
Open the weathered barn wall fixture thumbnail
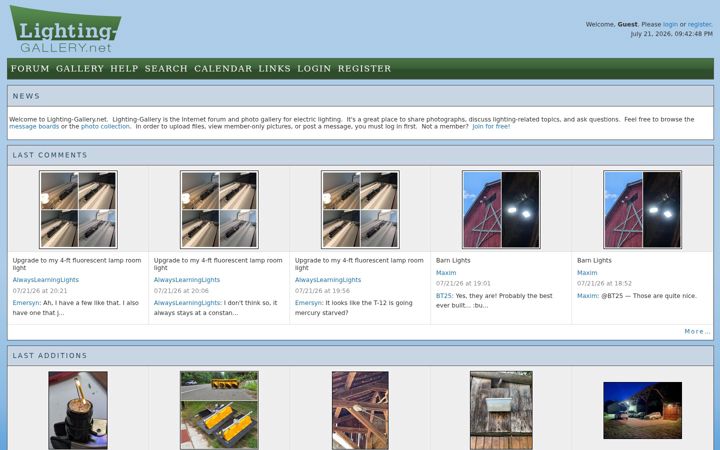pyautogui.click(x=501, y=410)
